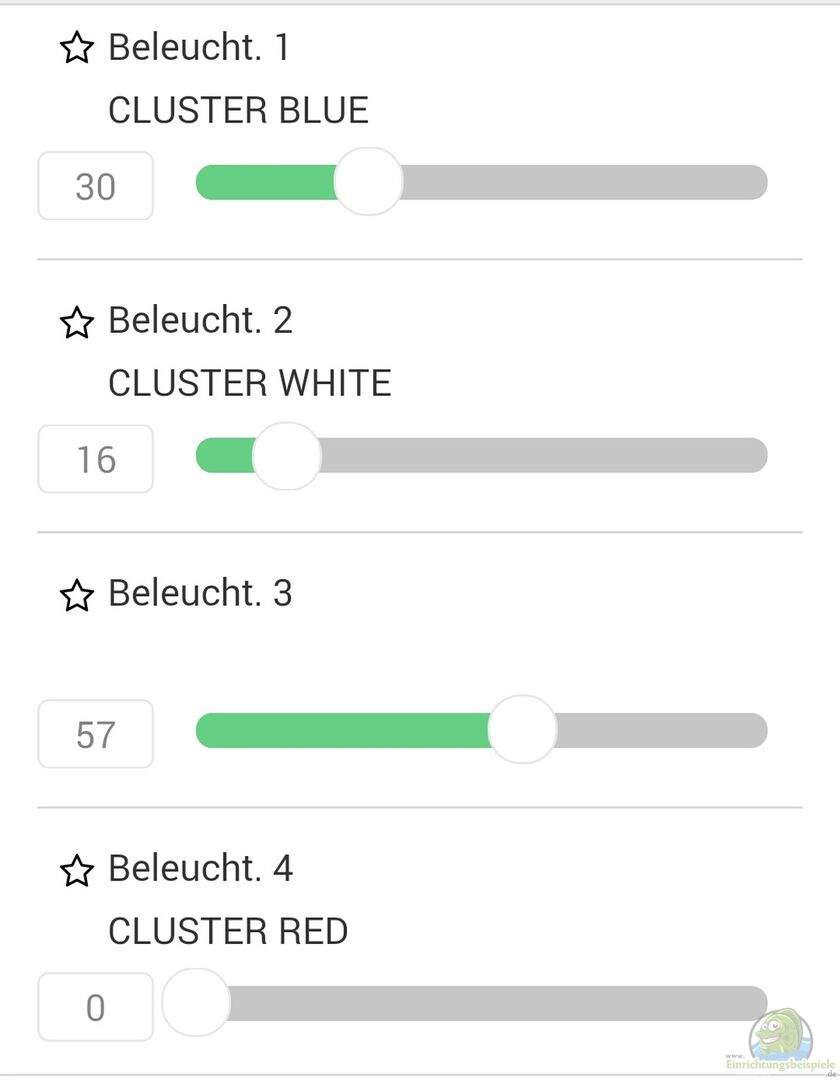Click the green filled part of Beleucht. 3 slider
The height and width of the screenshot is (1080, 840).
340,730
